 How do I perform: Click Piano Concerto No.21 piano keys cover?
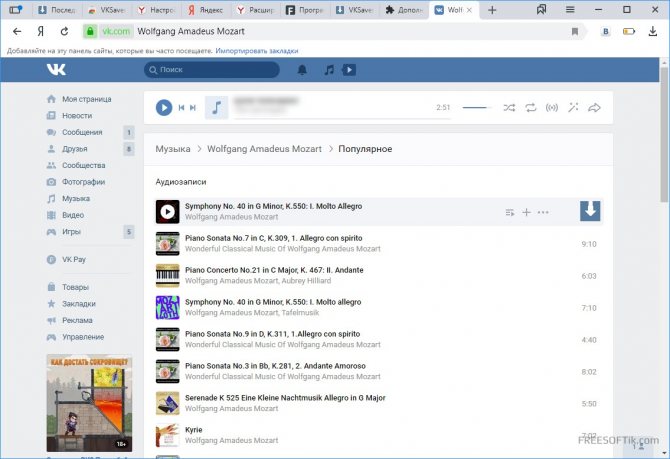click(168, 276)
